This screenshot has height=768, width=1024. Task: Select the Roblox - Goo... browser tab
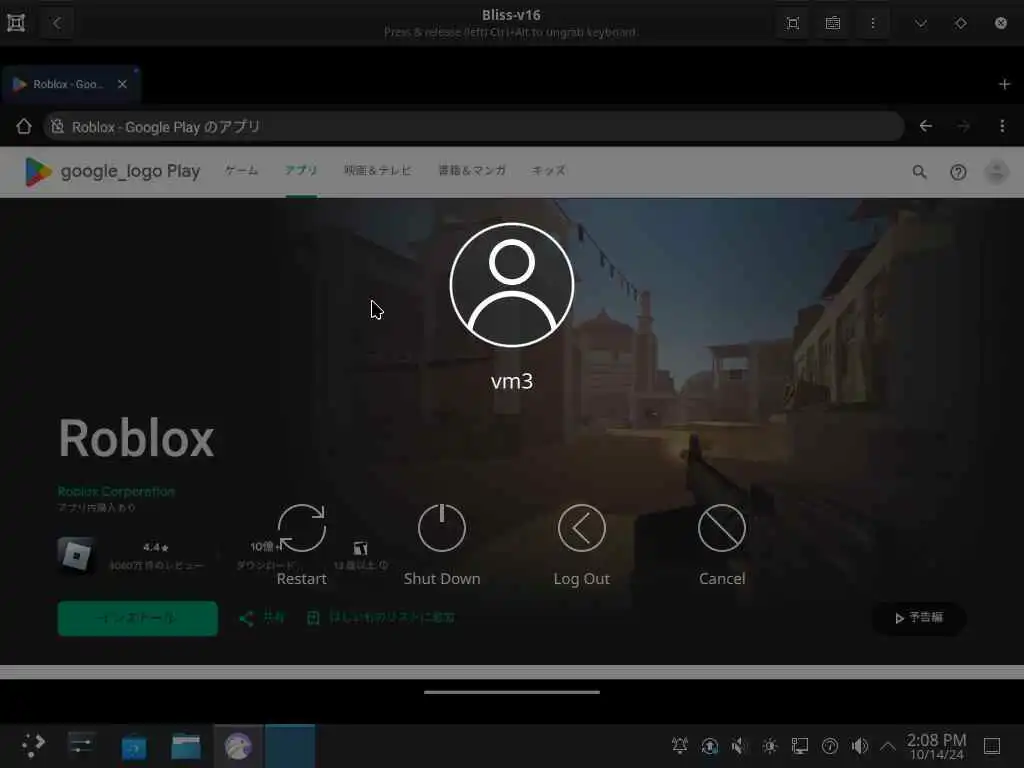[71, 84]
